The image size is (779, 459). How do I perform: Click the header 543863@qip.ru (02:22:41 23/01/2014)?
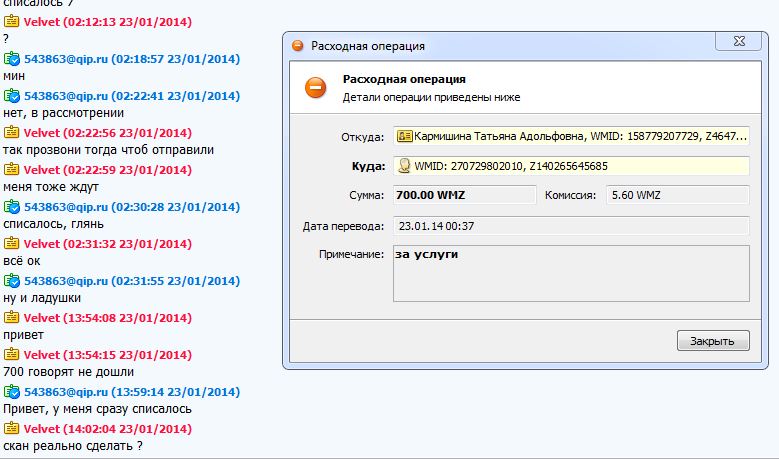pos(132,96)
